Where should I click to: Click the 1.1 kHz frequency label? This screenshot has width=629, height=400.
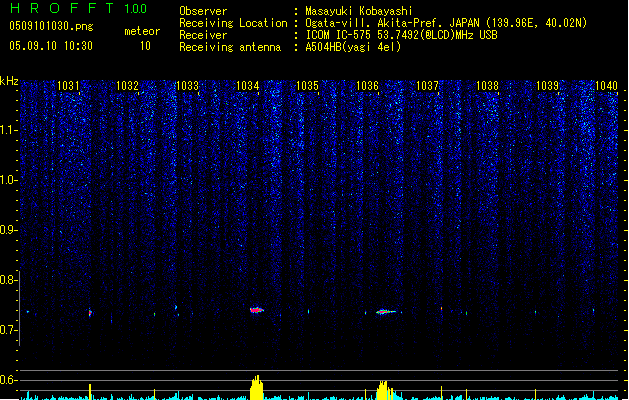coord(8,130)
